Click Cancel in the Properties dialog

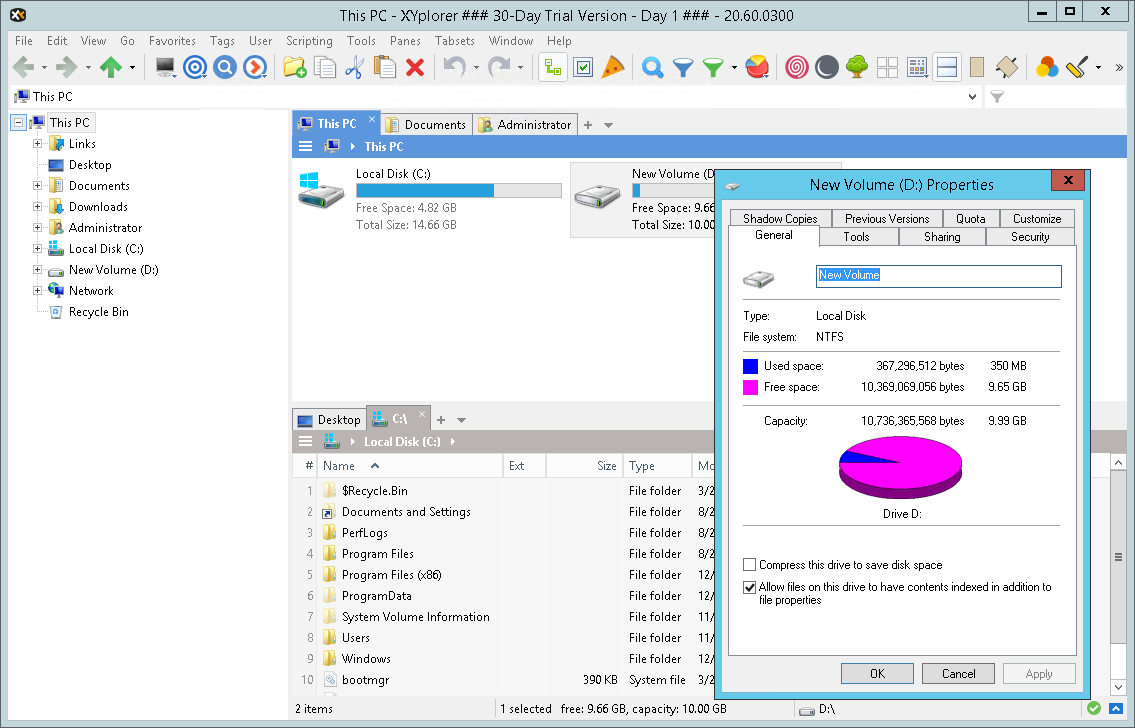click(x=958, y=674)
